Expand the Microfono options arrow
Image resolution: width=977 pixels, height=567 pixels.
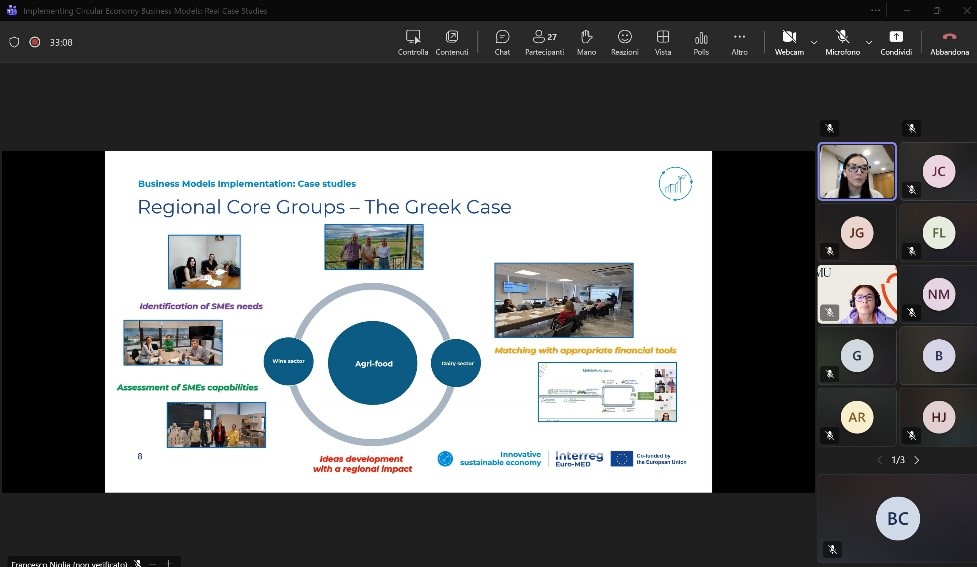click(x=868, y=42)
